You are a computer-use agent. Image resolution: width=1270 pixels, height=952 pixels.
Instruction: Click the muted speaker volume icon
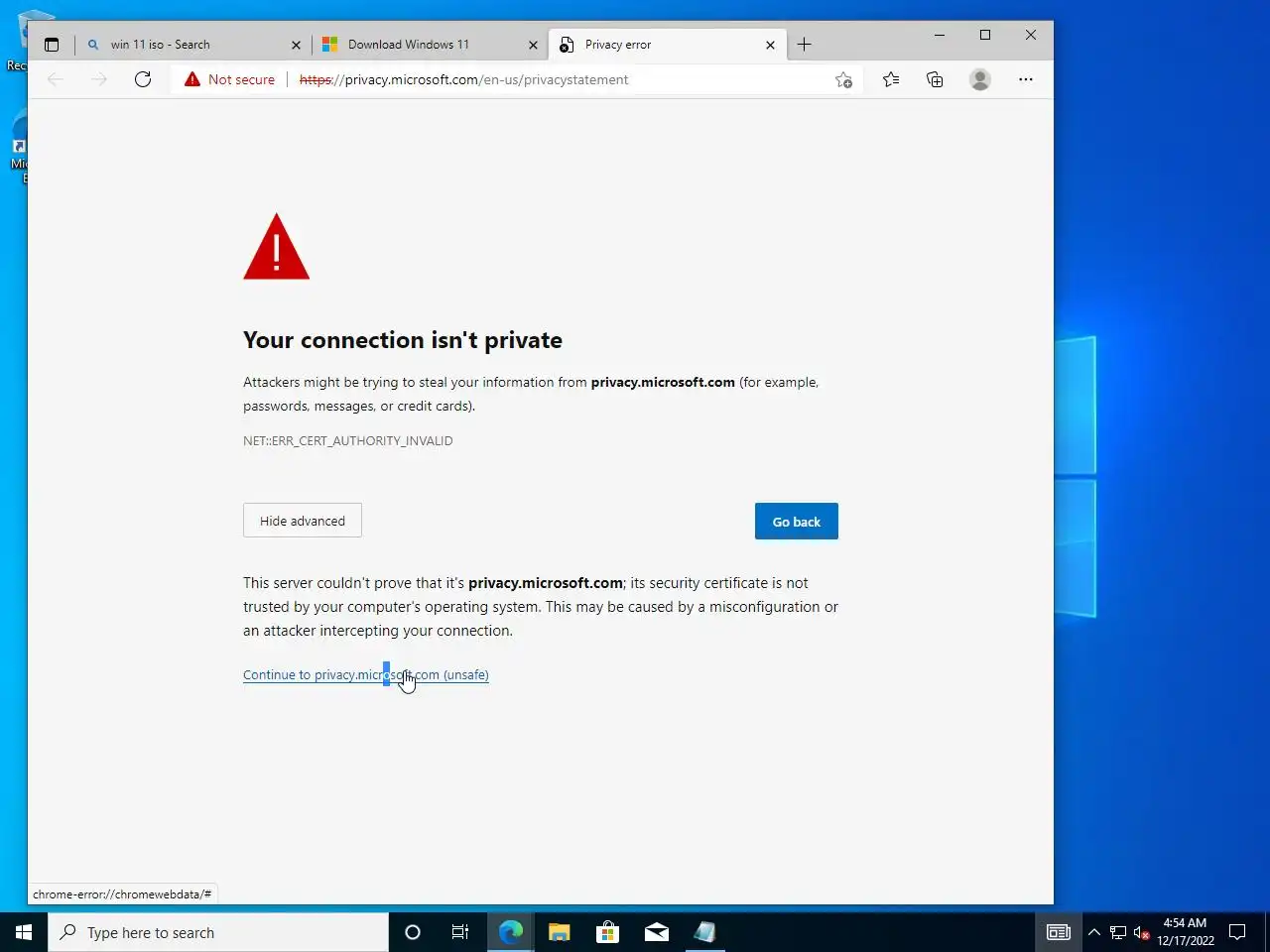(x=1142, y=932)
